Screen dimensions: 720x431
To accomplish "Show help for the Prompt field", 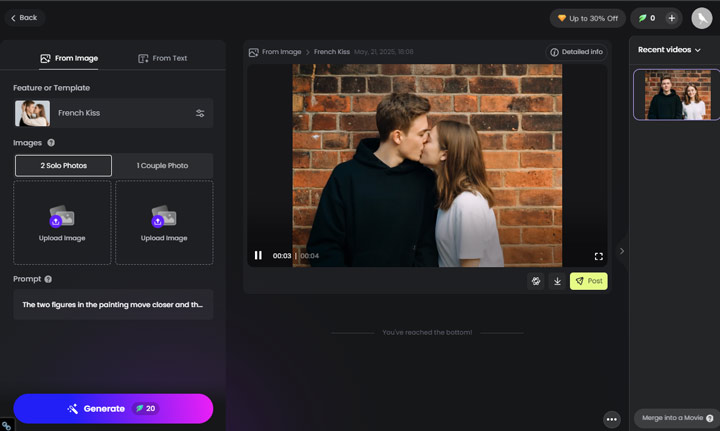I will pos(48,279).
